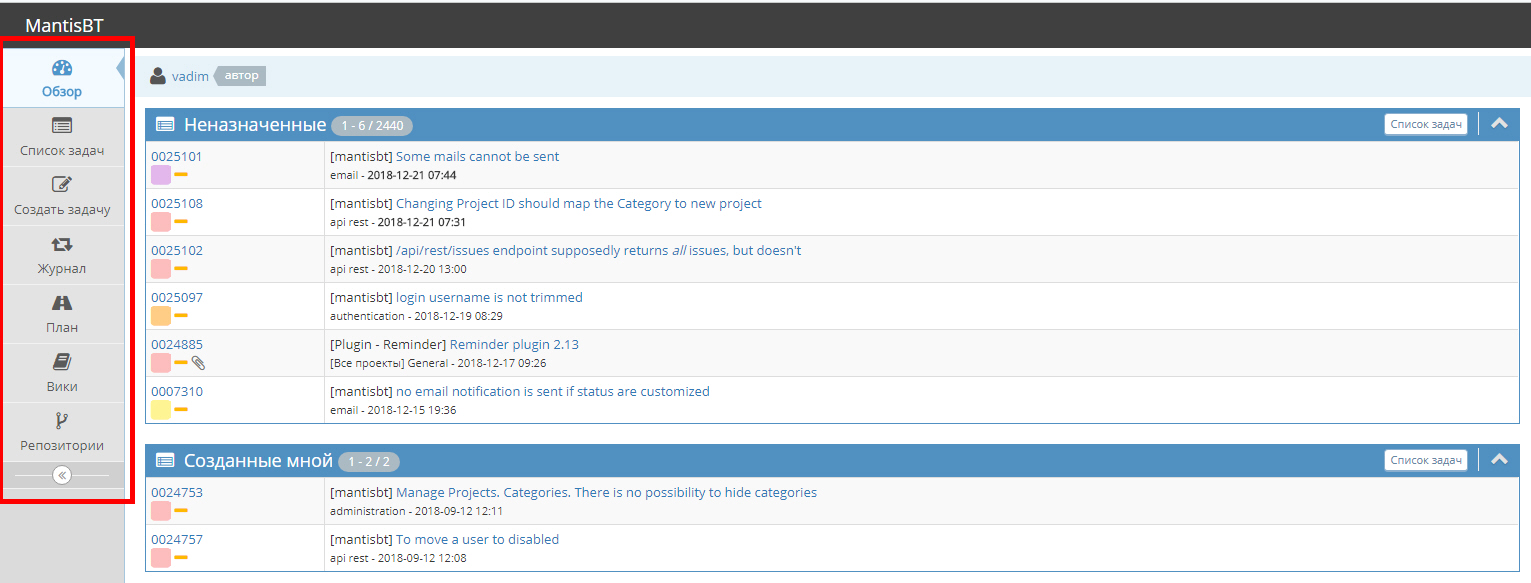Open the Вики book icon
This screenshot has width=1531, height=583.
coord(62,362)
